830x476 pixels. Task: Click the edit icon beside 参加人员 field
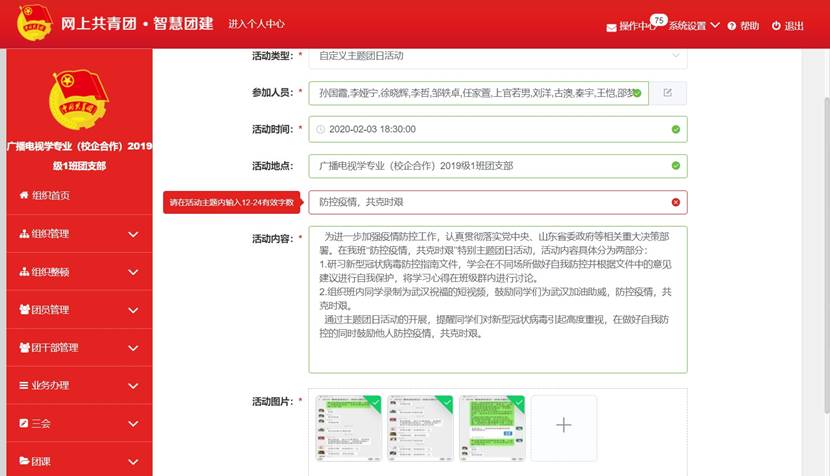click(x=668, y=93)
